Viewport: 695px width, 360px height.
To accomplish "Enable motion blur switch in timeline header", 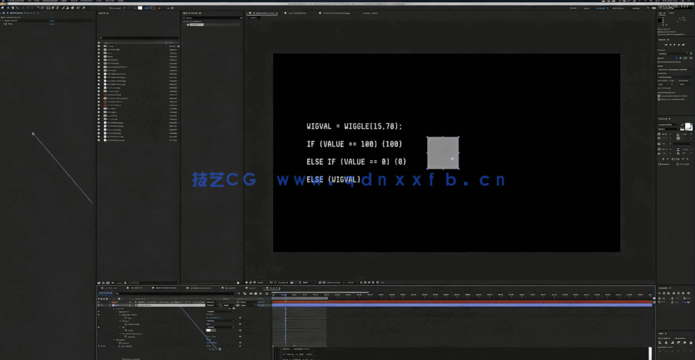I will coord(261,293).
